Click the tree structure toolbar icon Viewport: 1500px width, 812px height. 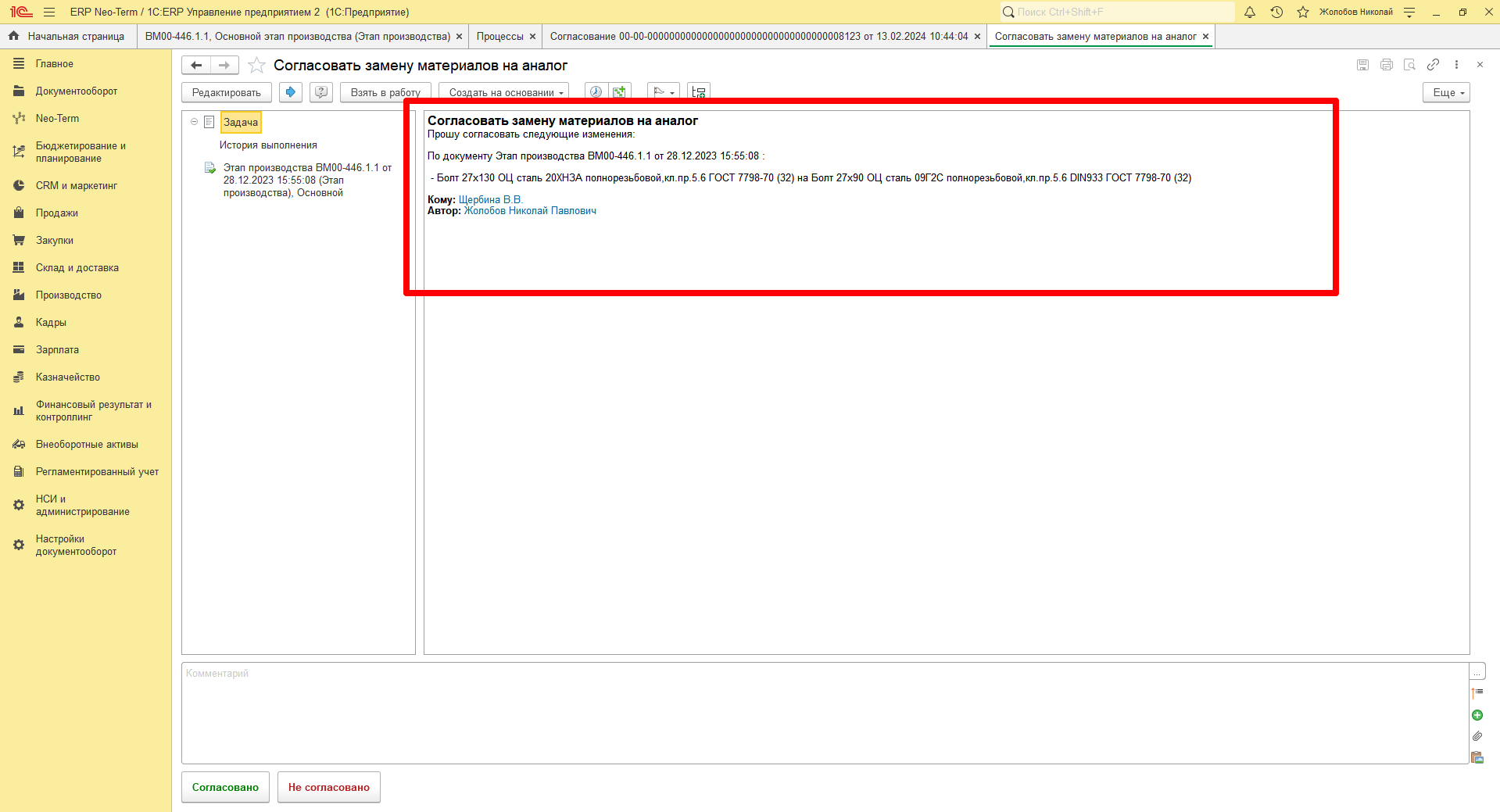pos(699,92)
